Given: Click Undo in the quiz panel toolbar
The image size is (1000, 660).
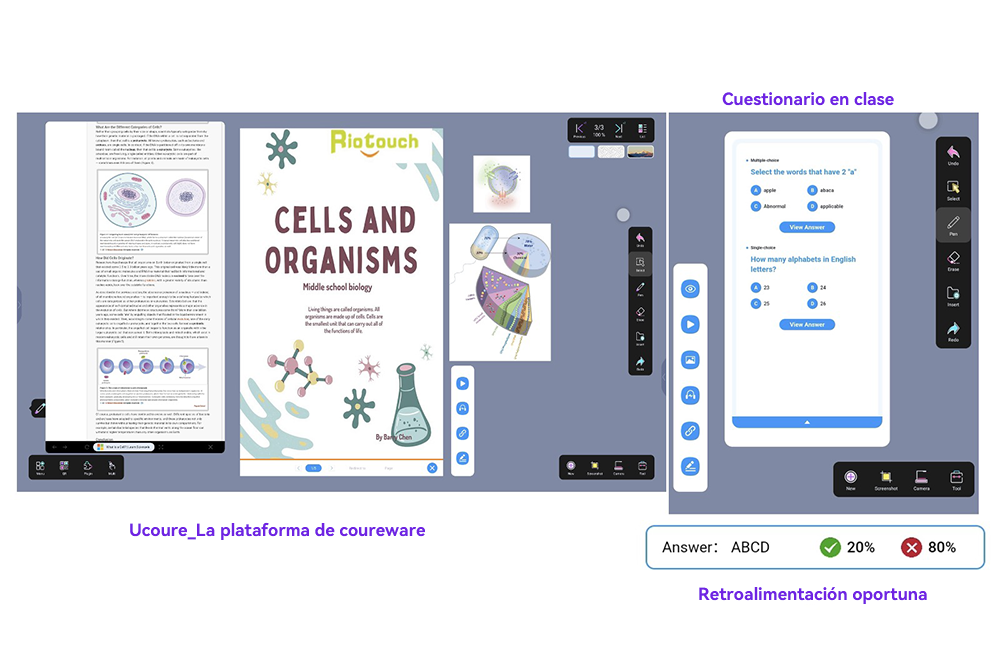Looking at the screenshot, I should (953, 155).
